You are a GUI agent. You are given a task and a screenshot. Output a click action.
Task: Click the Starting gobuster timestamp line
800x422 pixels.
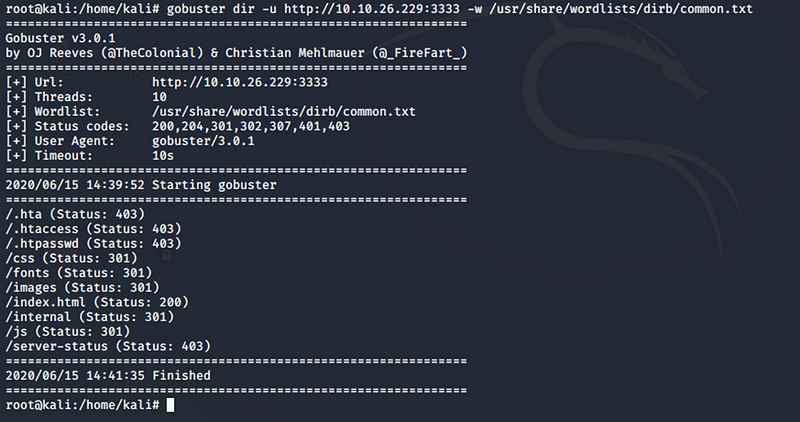[x=141, y=185]
